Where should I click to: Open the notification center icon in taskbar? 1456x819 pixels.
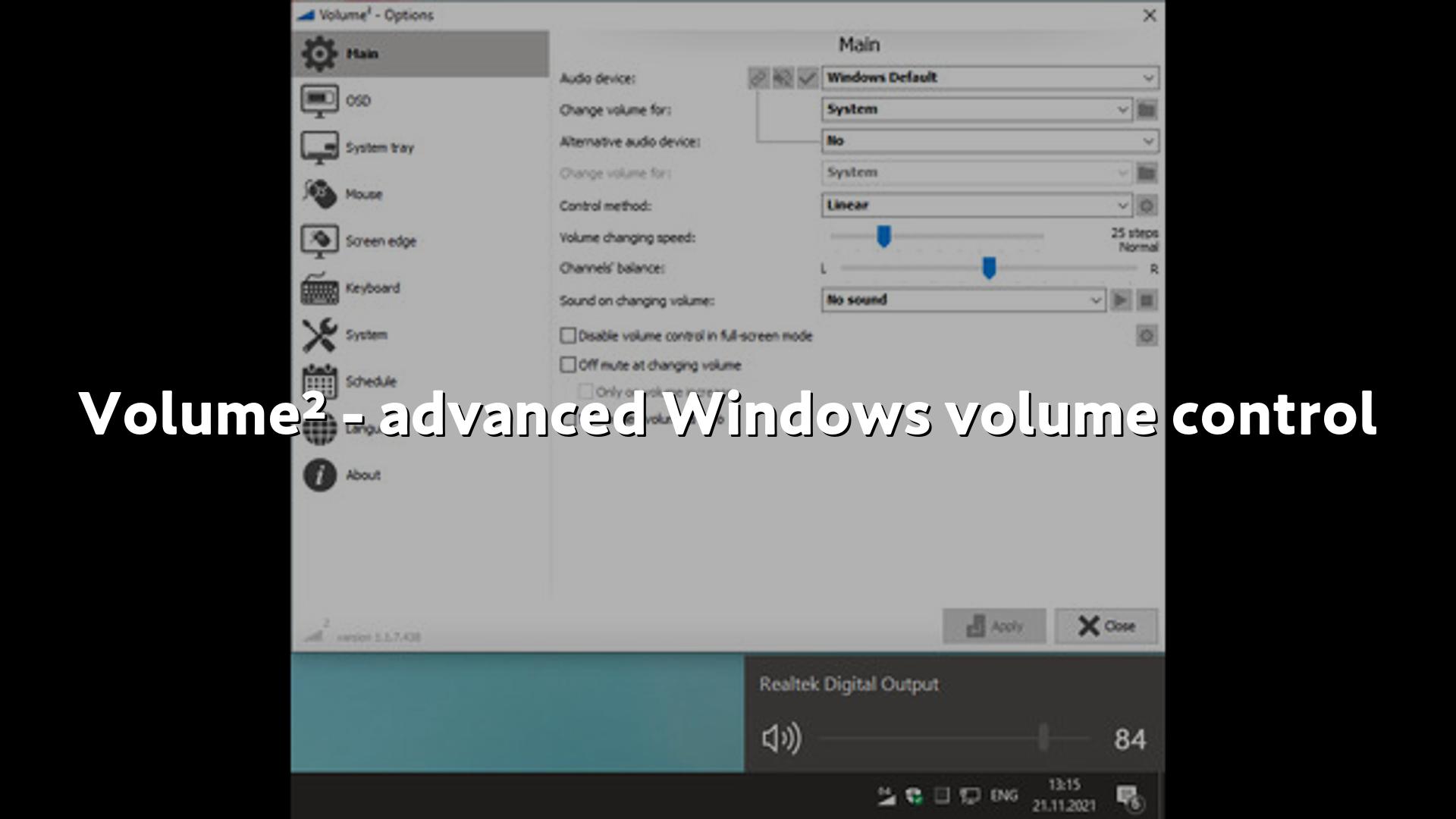[x=1130, y=796]
